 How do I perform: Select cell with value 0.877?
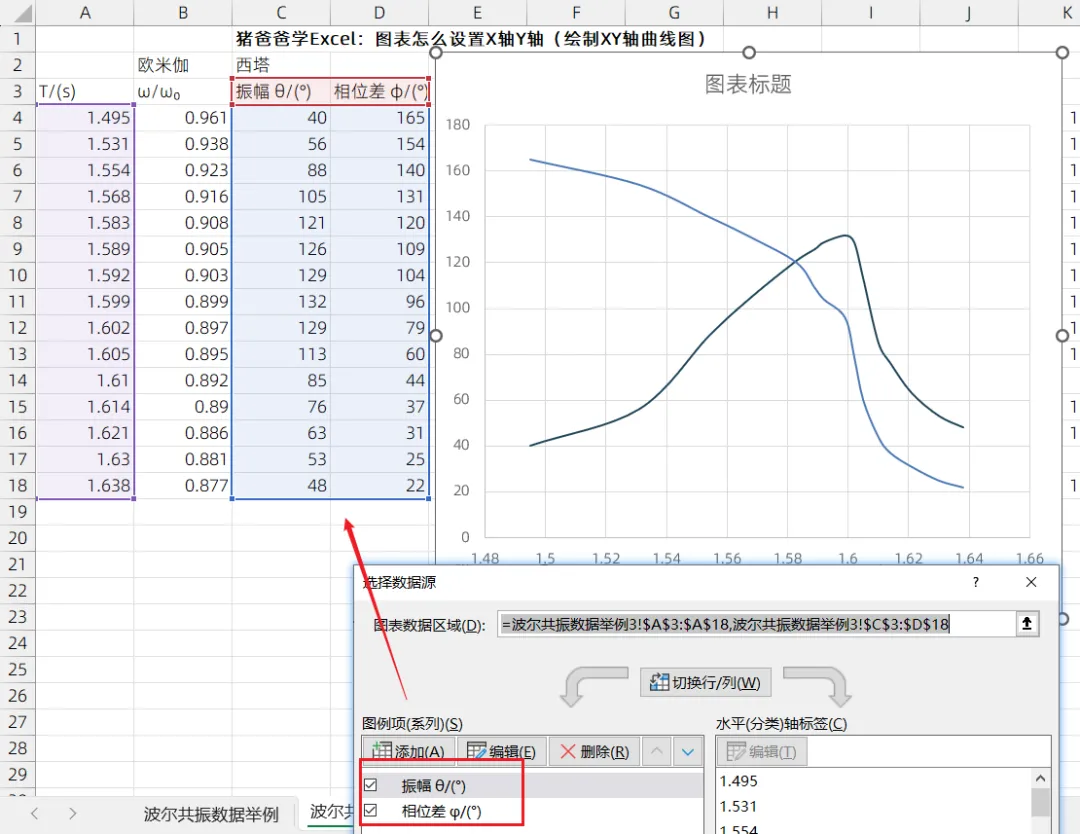[x=183, y=486]
